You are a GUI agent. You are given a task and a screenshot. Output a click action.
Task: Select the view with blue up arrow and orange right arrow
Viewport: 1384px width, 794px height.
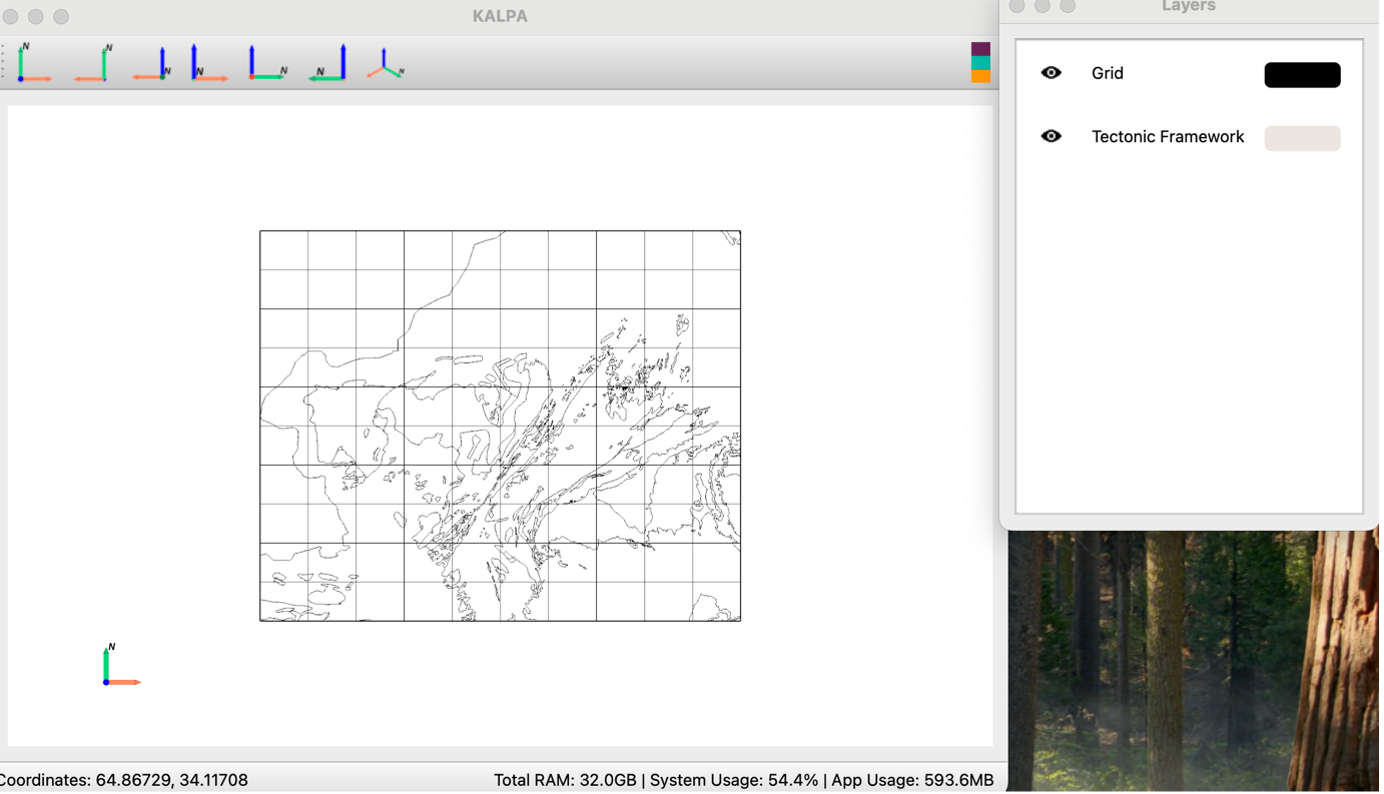pyautogui.click(x=210, y=63)
